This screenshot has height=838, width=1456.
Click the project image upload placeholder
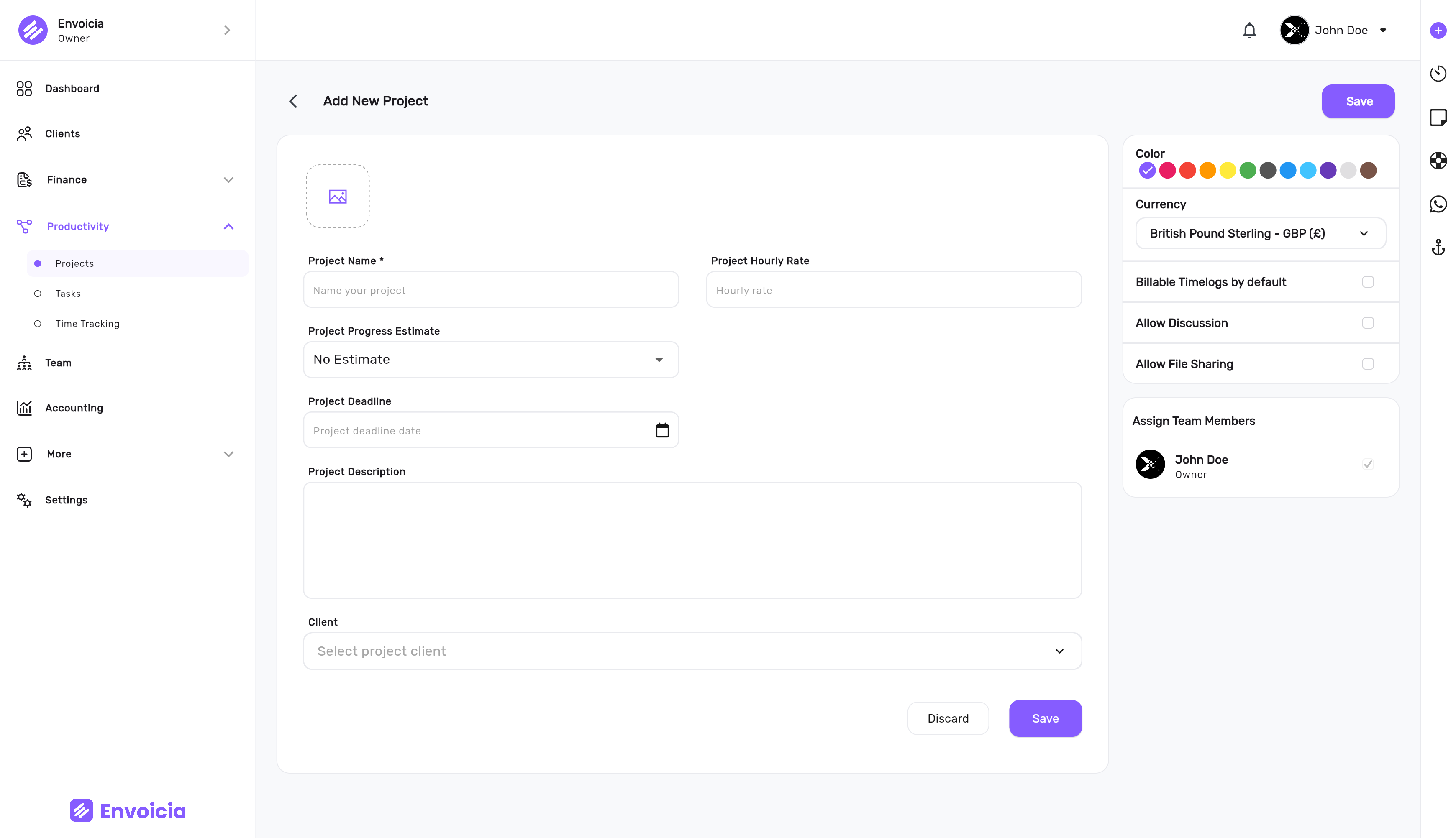[x=337, y=196]
